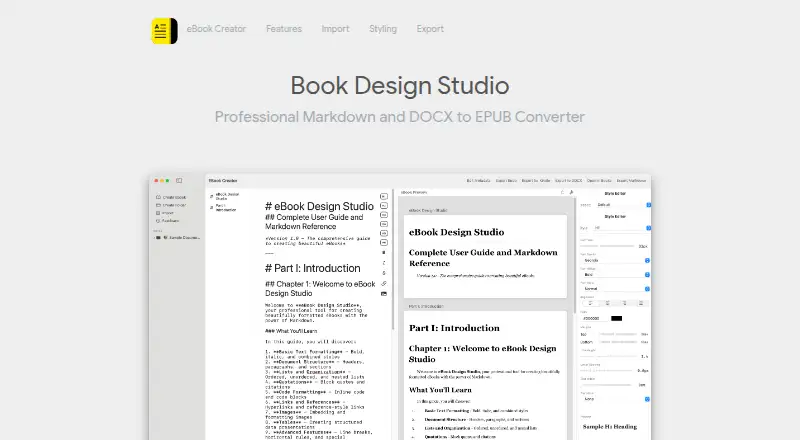This screenshot has height=440, width=800.
Task: Toggle italic formatting icon in editor toolbar
Action: [x=384, y=263]
